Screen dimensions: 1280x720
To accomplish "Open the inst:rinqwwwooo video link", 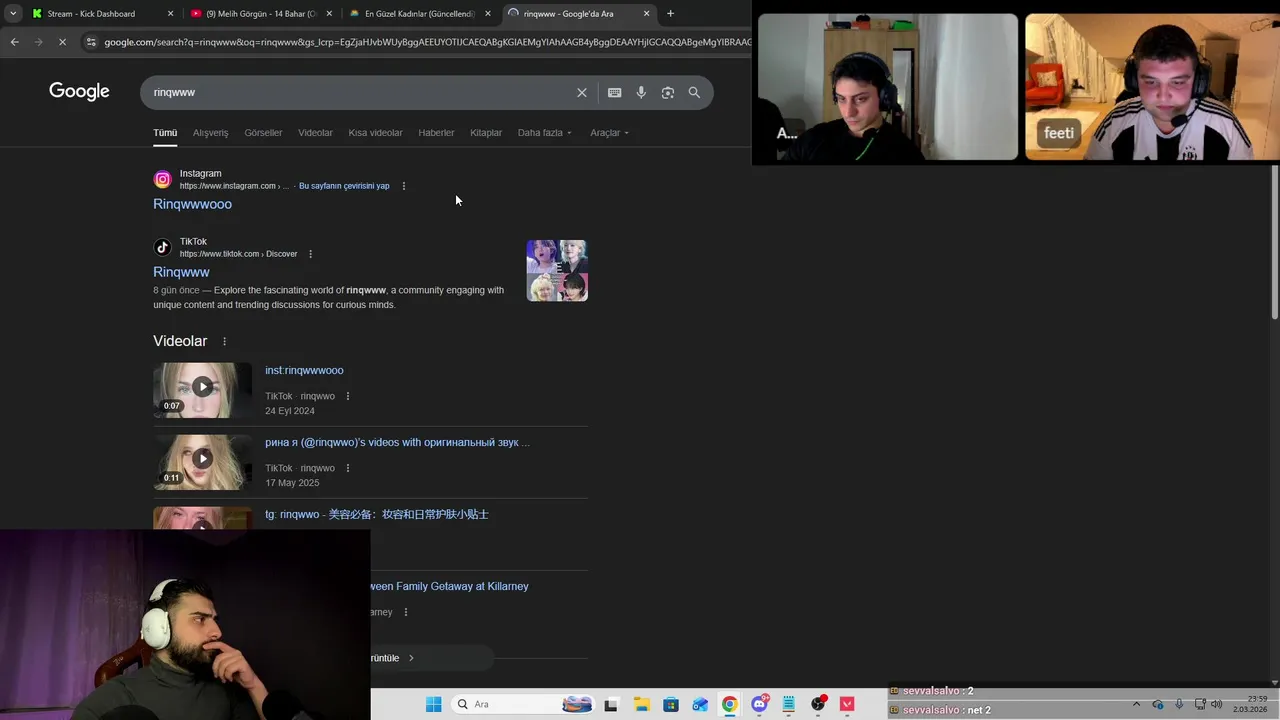I will pos(304,371).
